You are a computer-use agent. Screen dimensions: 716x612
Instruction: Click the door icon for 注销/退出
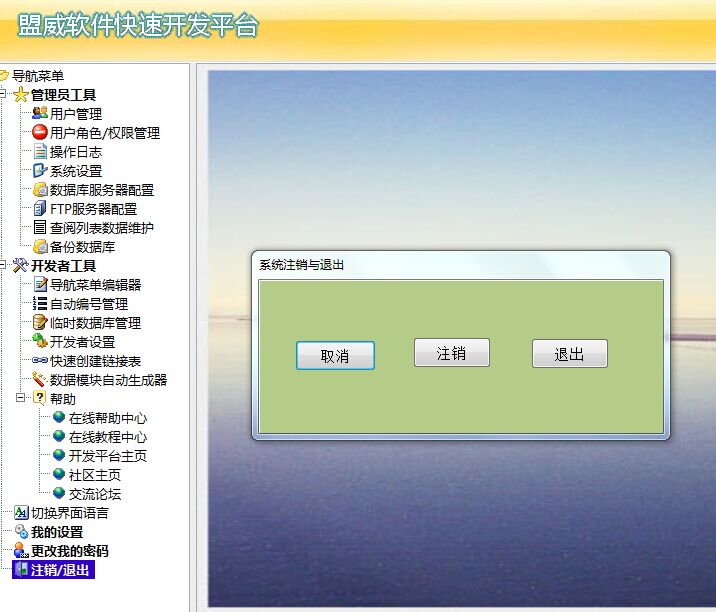coord(21,570)
